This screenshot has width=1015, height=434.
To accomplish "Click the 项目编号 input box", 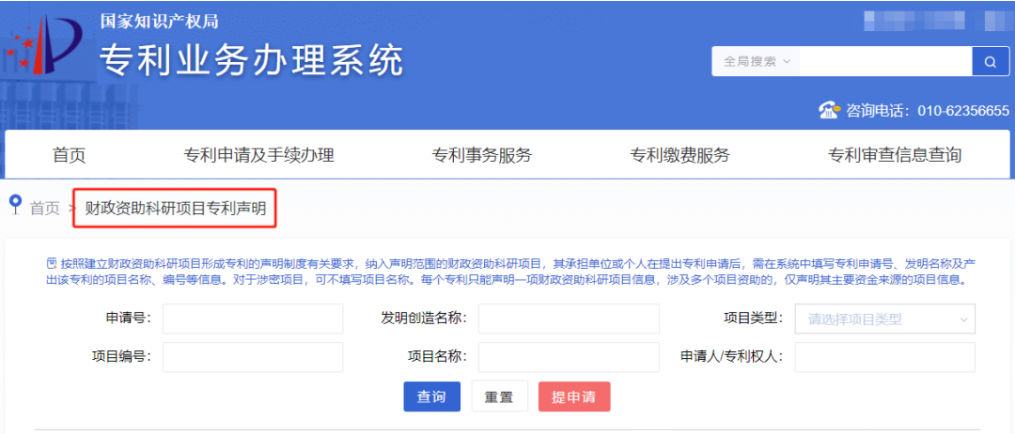I will (x=252, y=357).
